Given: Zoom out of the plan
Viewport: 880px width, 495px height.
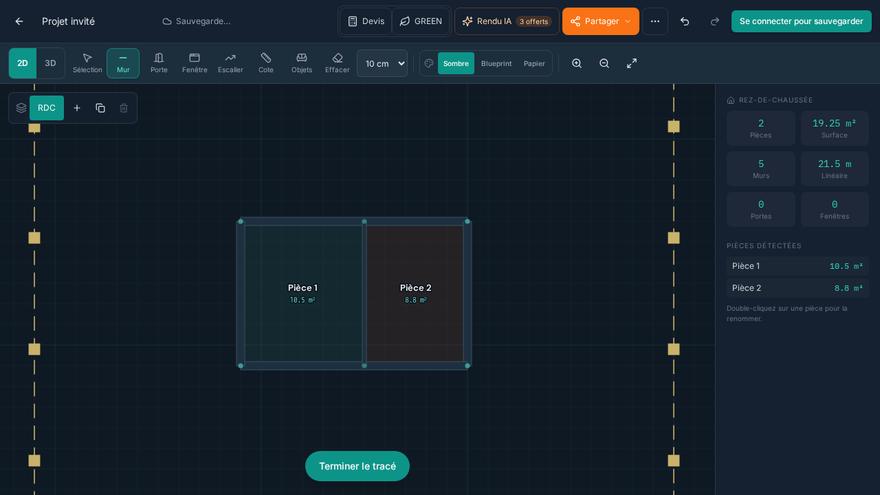Looking at the screenshot, I should (604, 63).
